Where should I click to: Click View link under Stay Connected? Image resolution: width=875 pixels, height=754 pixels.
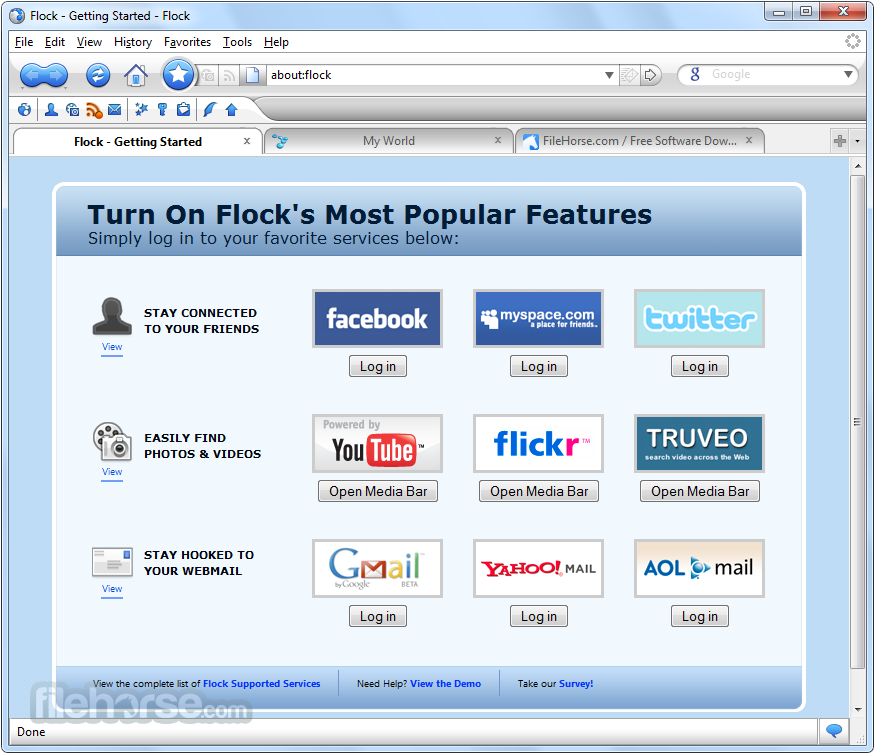(x=112, y=347)
